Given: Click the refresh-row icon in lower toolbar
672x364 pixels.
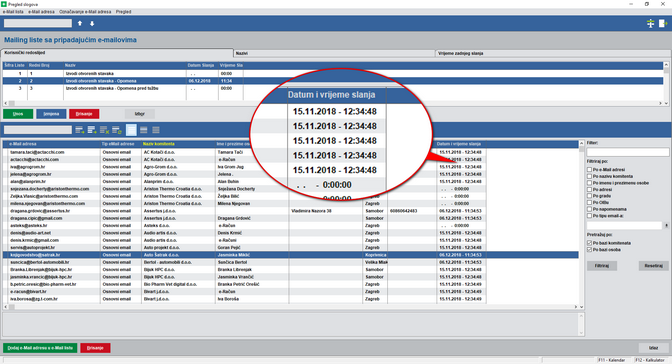Looking at the screenshot, I should [x=117, y=130].
